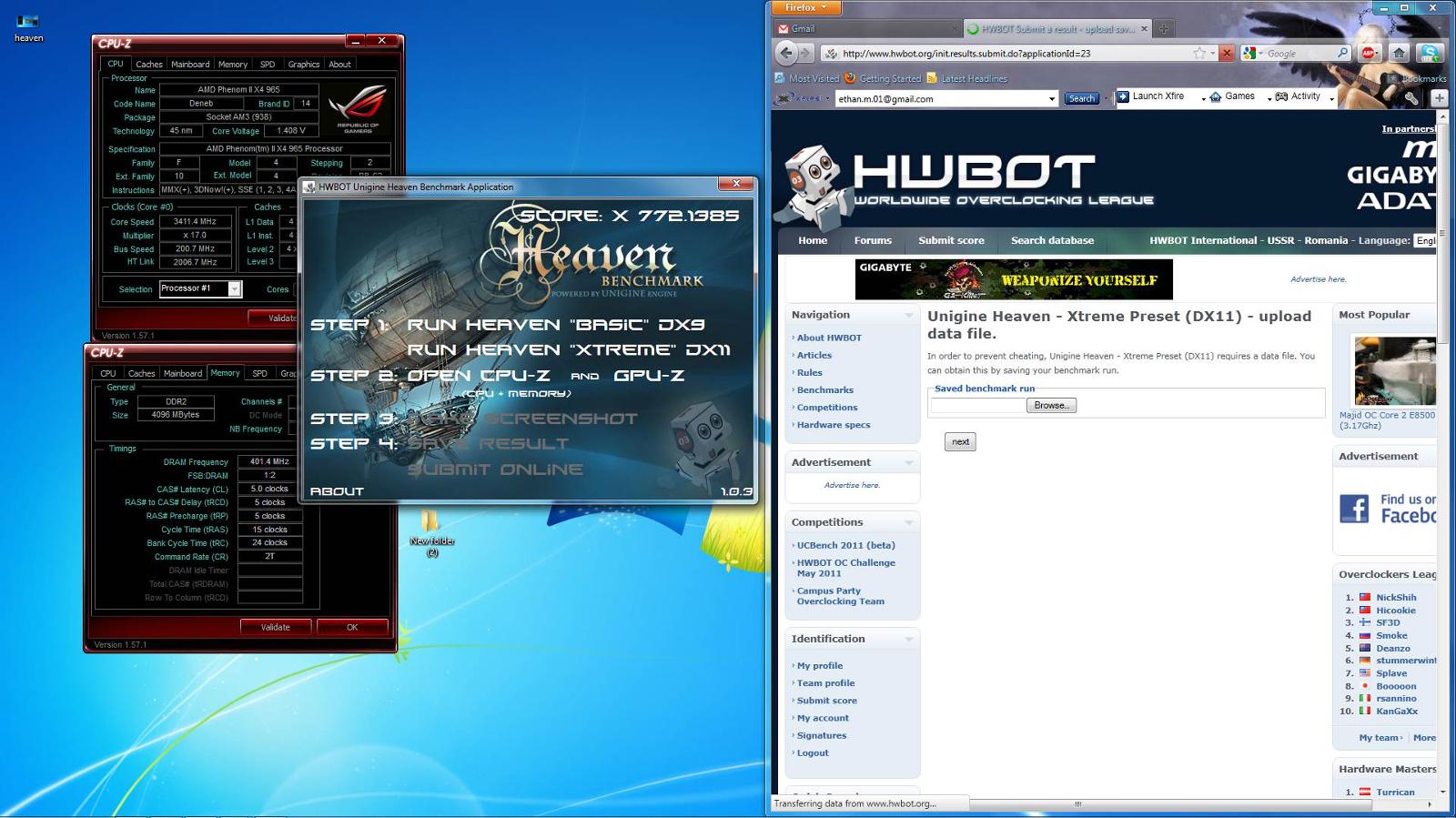Open Graphics tab in upper CPU-Z

pyautogui.click(x=303, y=64)
